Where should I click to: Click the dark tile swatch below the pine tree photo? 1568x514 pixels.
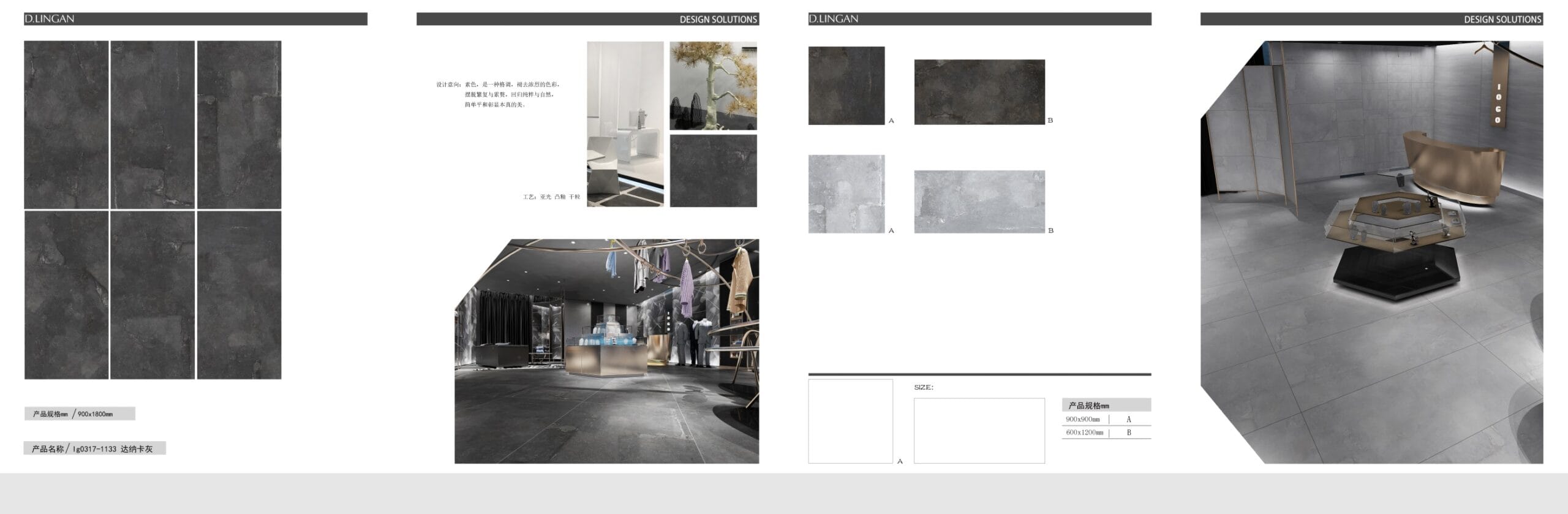713,171
